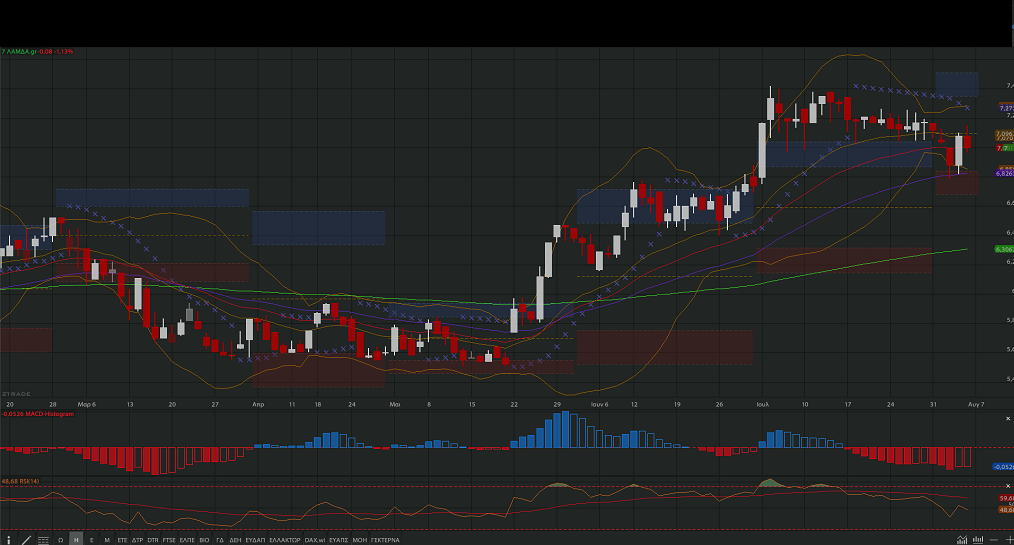Viewport: 1014px width, 545px height.
Task: Click the ΛΑΜΔΑ.gr symbol label
Action: click(x=21, y=51)
